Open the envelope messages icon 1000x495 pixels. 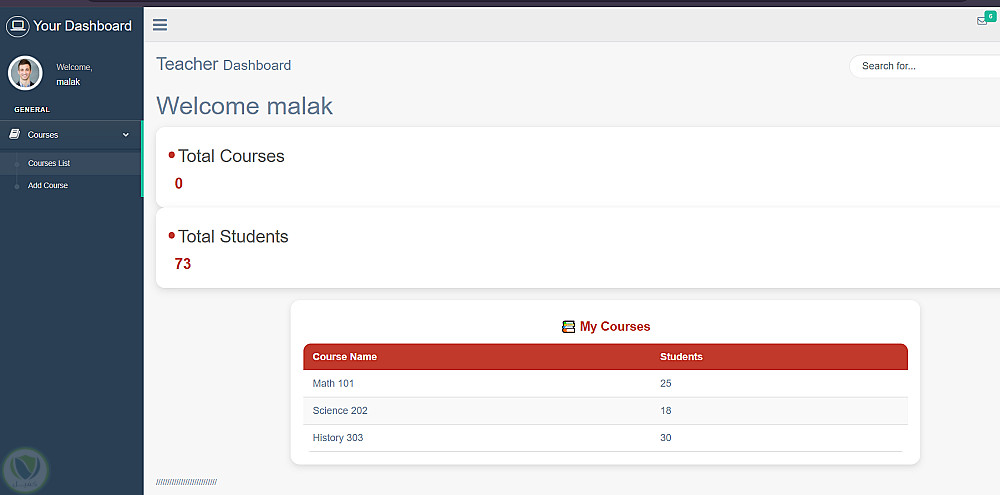point(982,21)
